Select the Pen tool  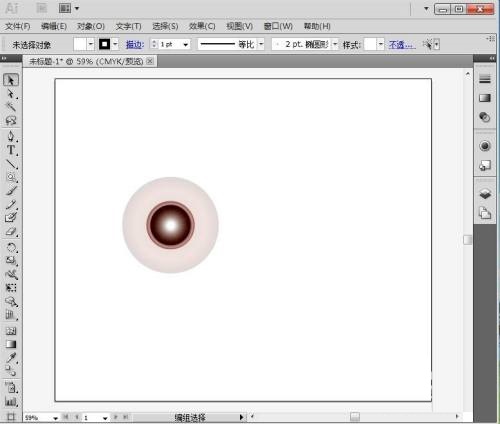tap(11, 136)
